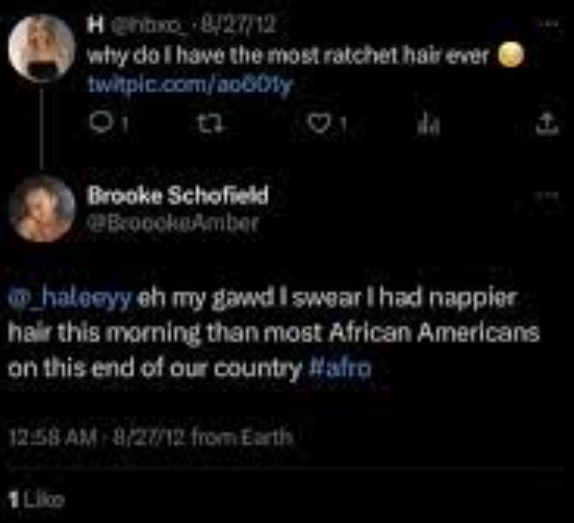Viewport: 574px width, 523px height.
Task: Click the H username on first tweet
Action: (x=95, y=25)
